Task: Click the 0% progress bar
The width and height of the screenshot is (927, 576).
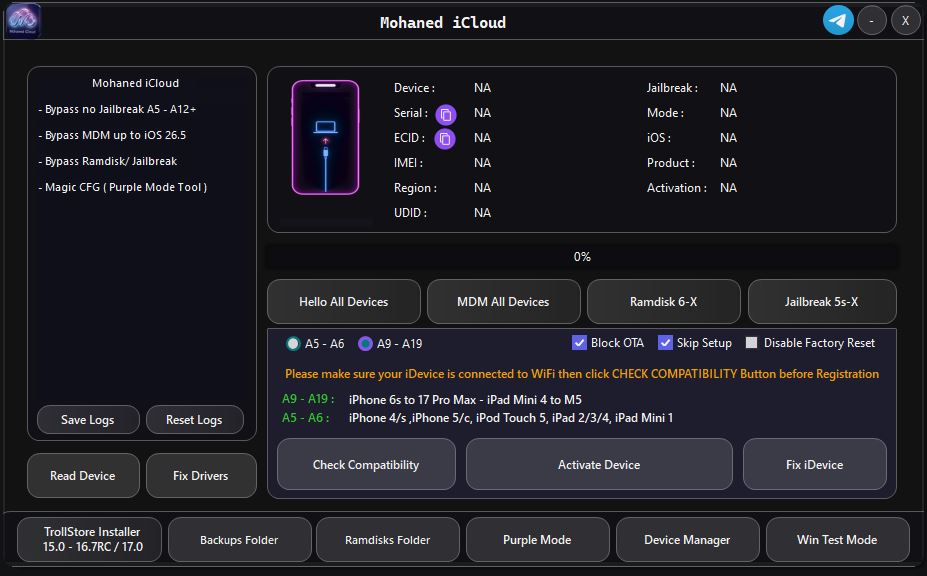Action: pyautogui.click(x=582, y=257)
